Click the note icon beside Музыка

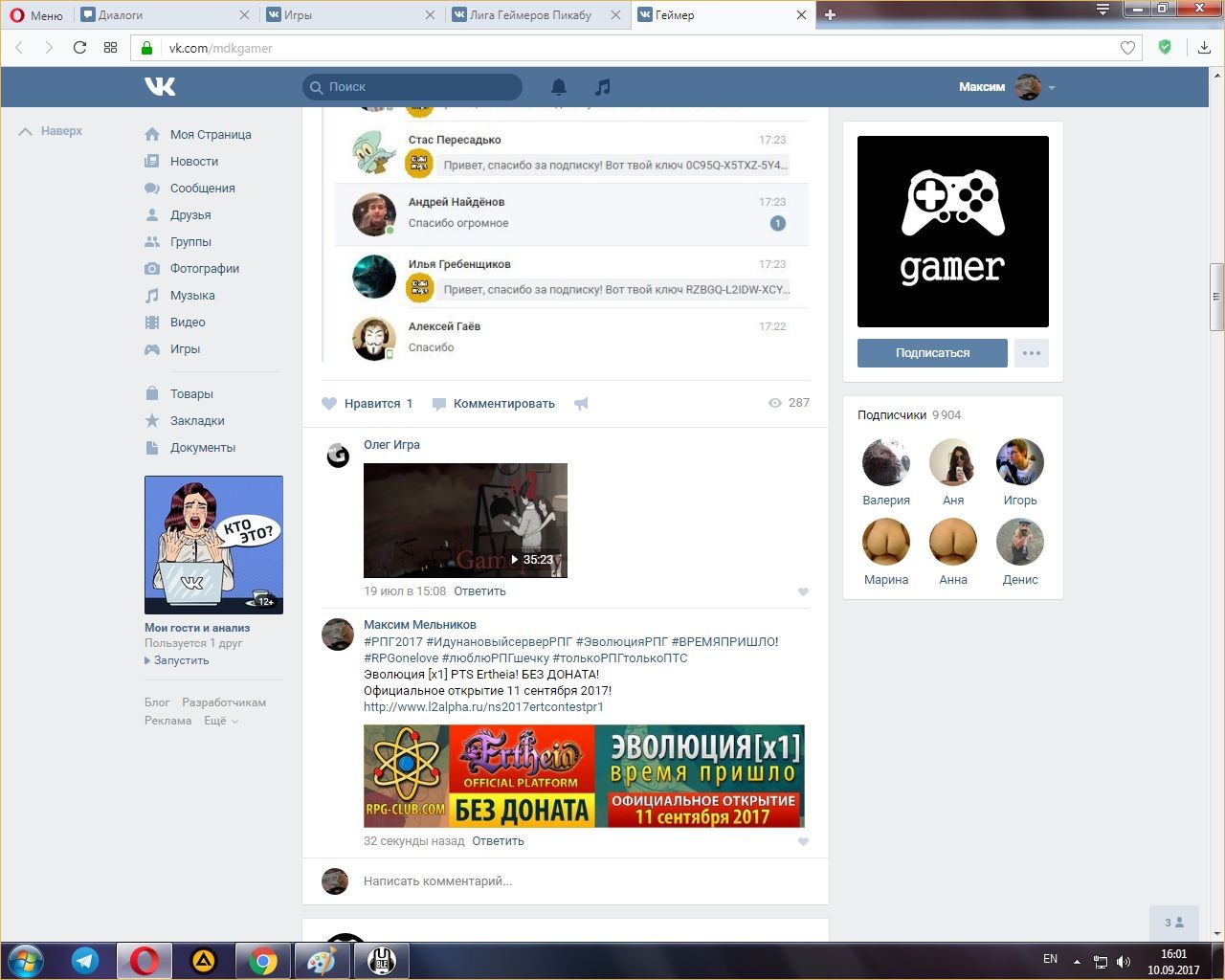click(x=152, y=296)
